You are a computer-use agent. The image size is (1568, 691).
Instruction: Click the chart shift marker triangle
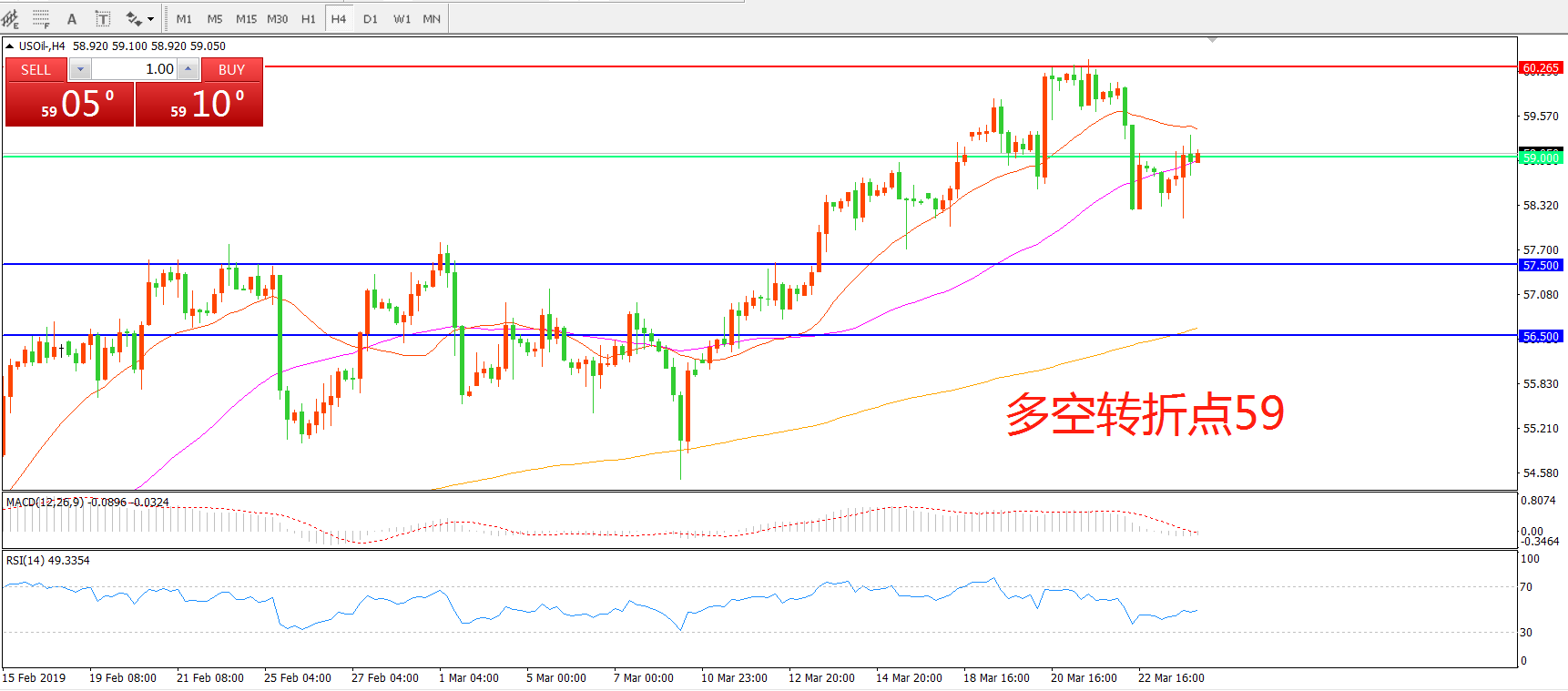click(x=1212, y=40)
